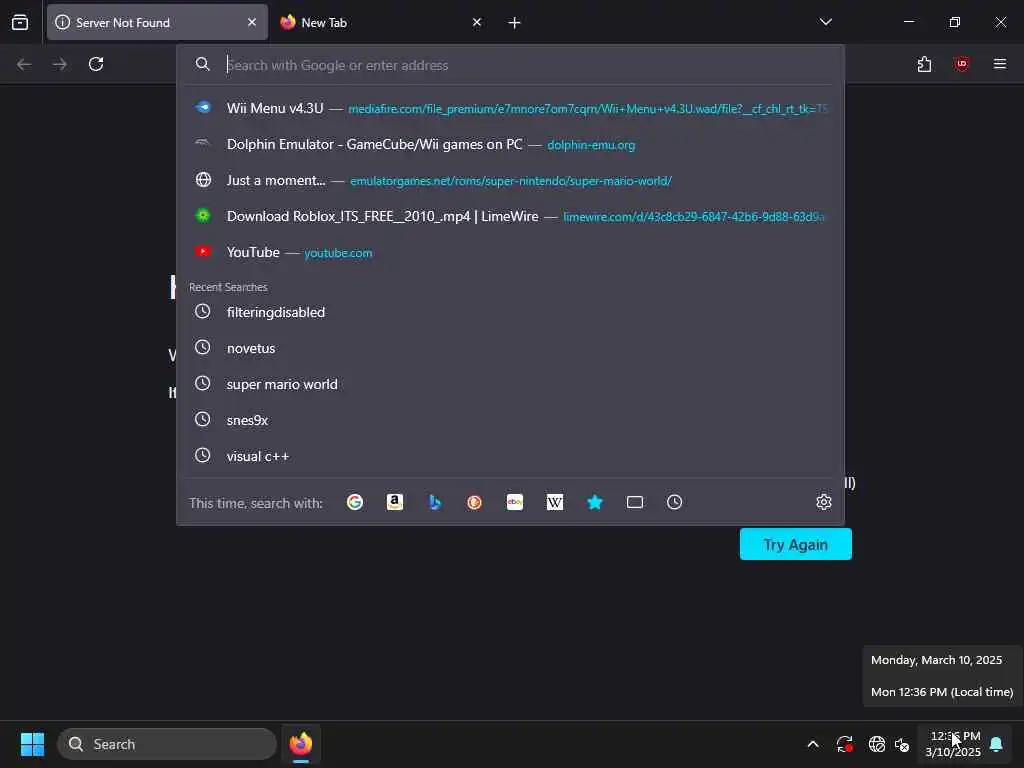Image resolution: width=1024 pixels, height=768 pixels.
Task: Search in Bookmarks star icon
Action: (x=595, y=502)
